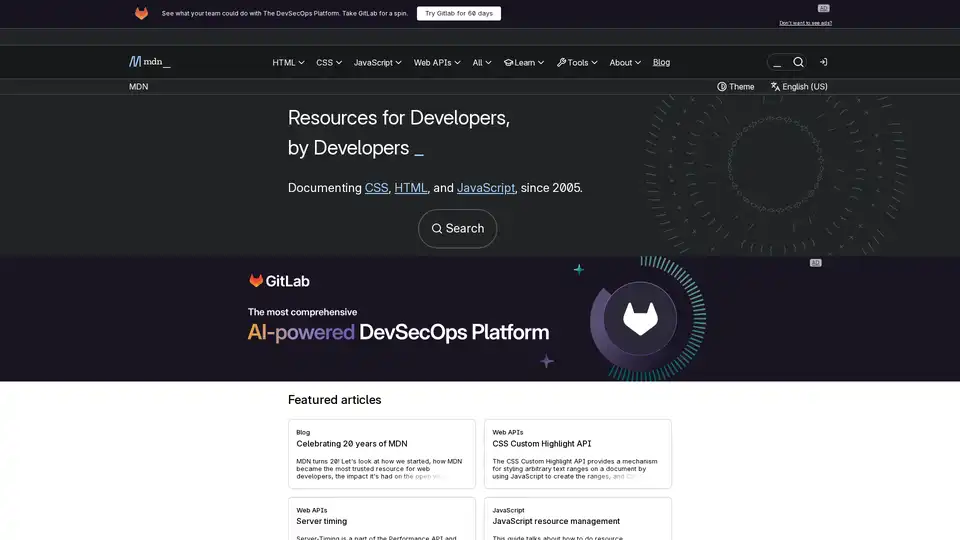The width and height of the screenshot is (960, 540).
Task: Click Web APIs tag on Server timing card
Action: (x=312, y=510)
